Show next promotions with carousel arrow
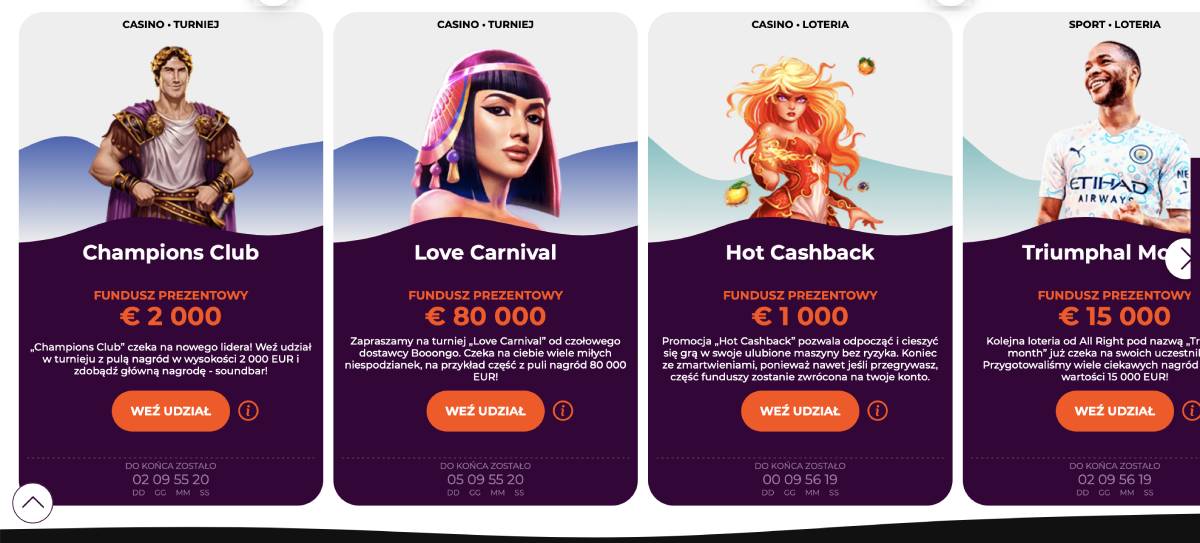 (x=1184, y=258)
